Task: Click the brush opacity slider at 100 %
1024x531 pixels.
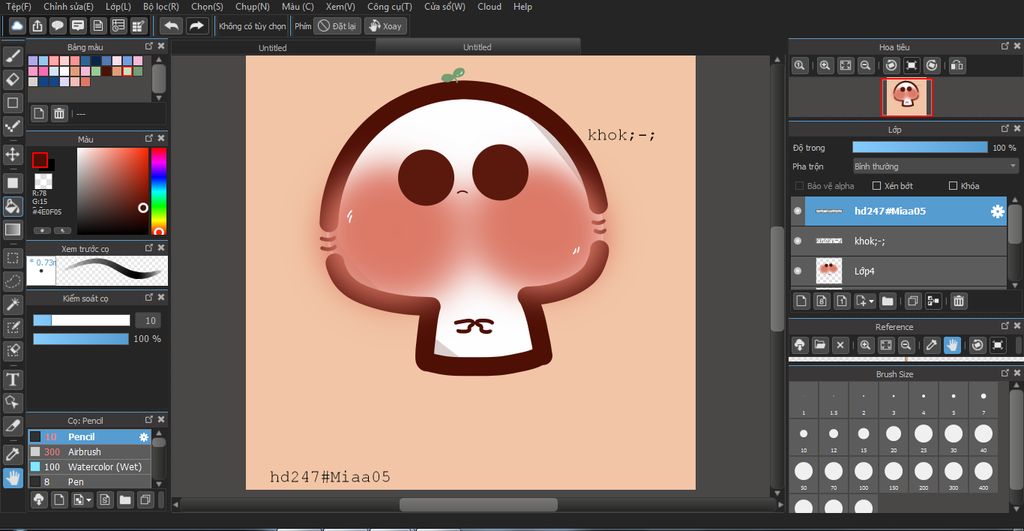Action: point(81,339)
